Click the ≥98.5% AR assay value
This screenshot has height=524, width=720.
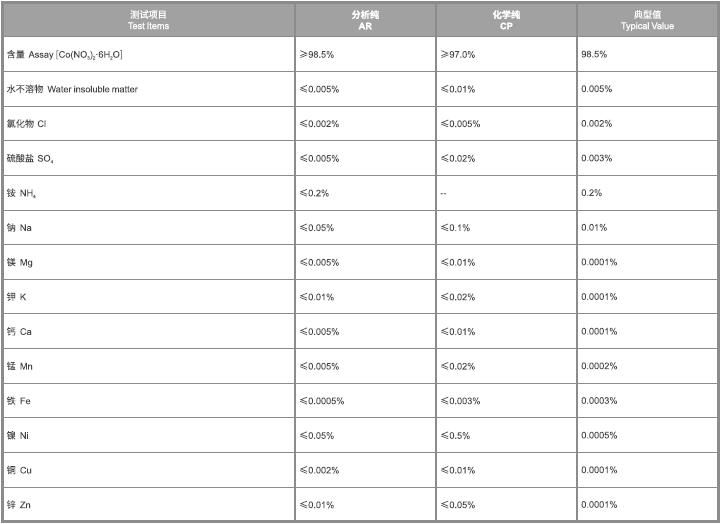pos(319,54)
